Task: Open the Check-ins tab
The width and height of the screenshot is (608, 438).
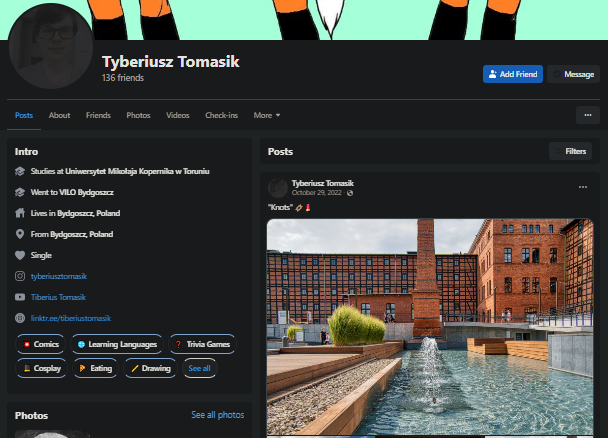Action: (x=221, y=115)
